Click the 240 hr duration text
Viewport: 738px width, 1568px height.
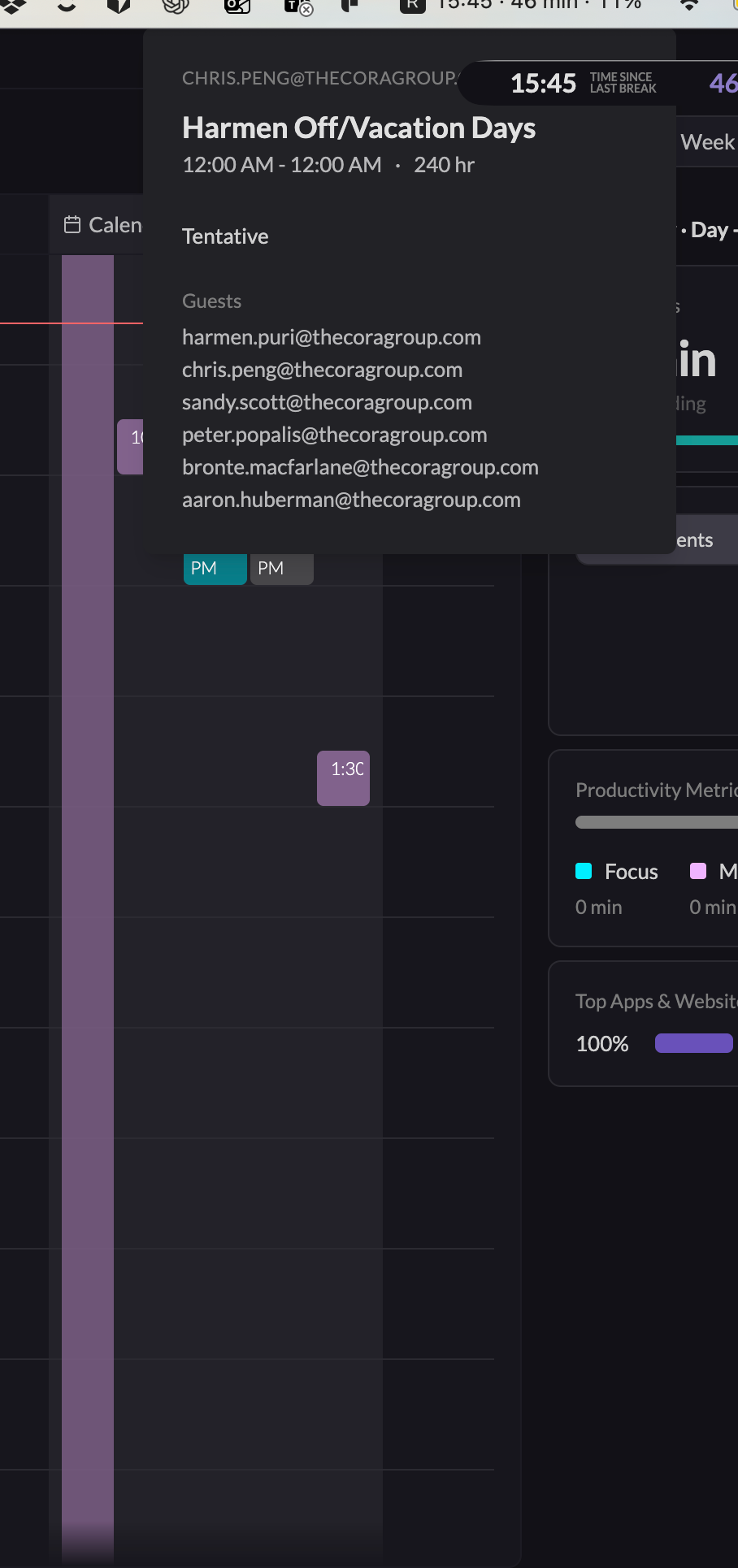click(x=444, y=165)
